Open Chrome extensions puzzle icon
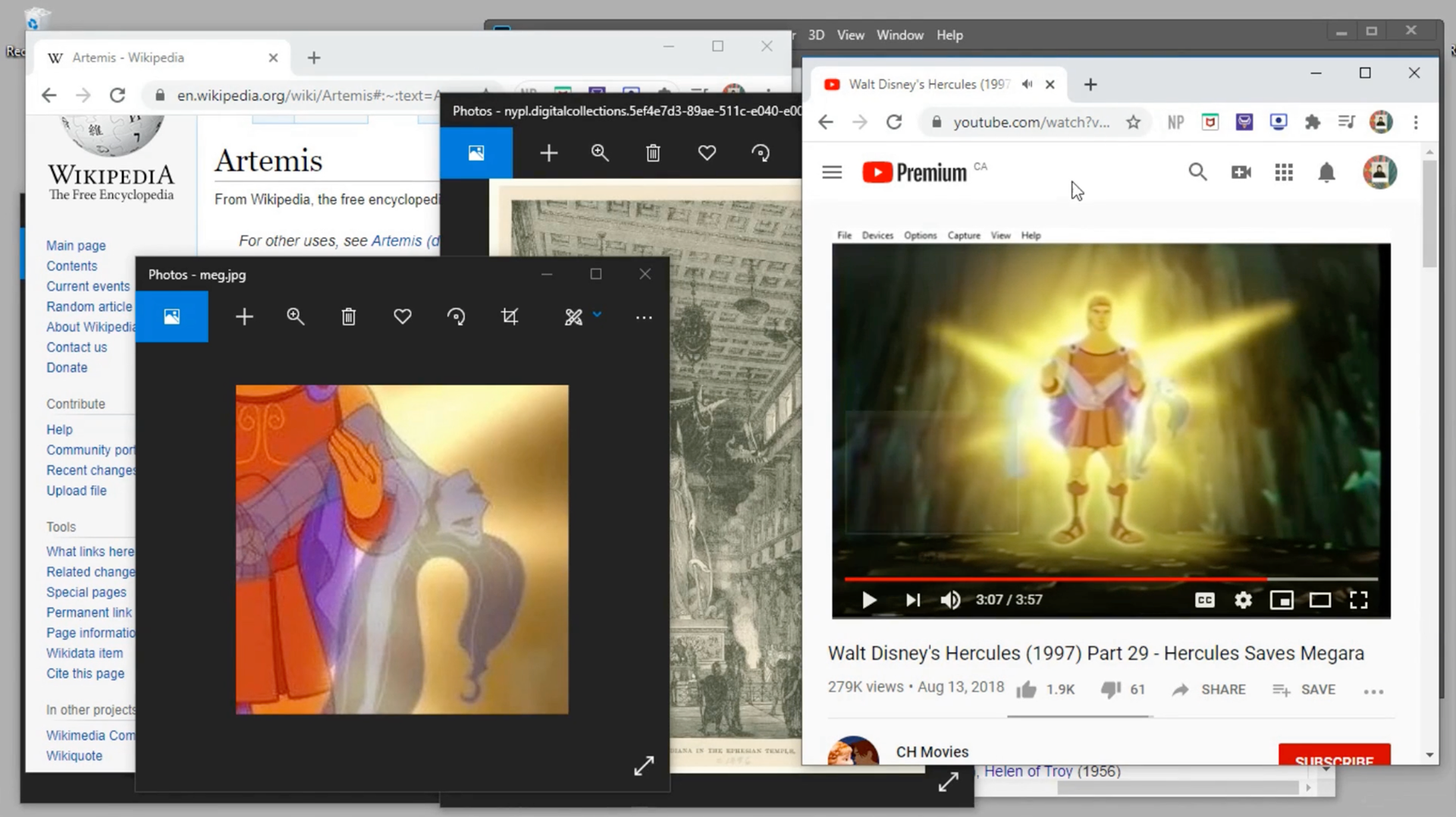The height and width of the screenshot is (817, 1456). (1313, 122)
